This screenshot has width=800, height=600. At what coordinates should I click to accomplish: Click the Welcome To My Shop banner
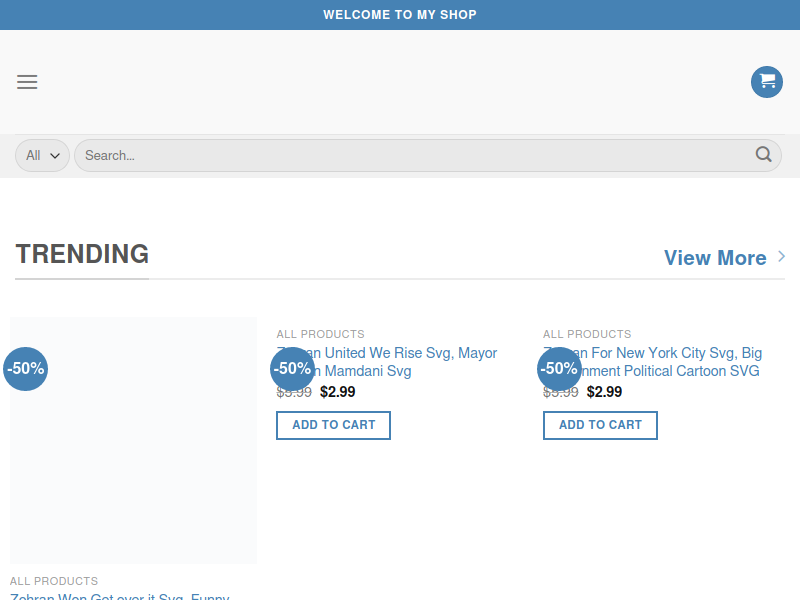click(400, 15)
